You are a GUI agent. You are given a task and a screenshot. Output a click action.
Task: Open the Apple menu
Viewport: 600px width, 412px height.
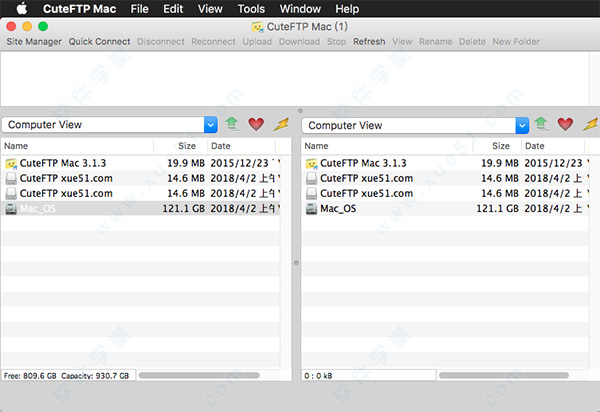pyautogui.click(x=22, y=8)
